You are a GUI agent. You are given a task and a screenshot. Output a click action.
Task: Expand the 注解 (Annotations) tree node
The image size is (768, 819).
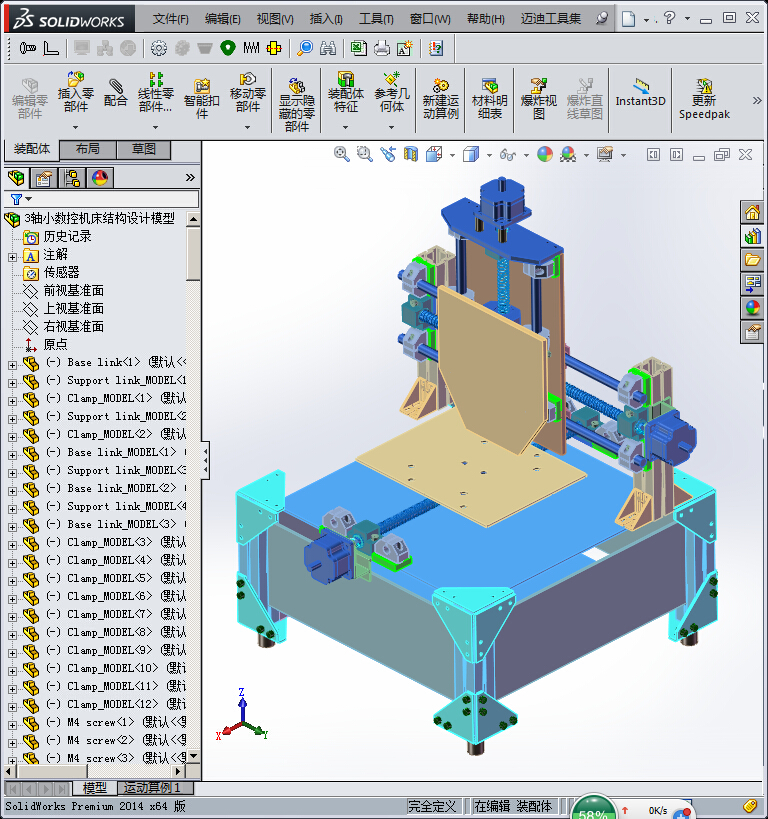click(12, 257)
